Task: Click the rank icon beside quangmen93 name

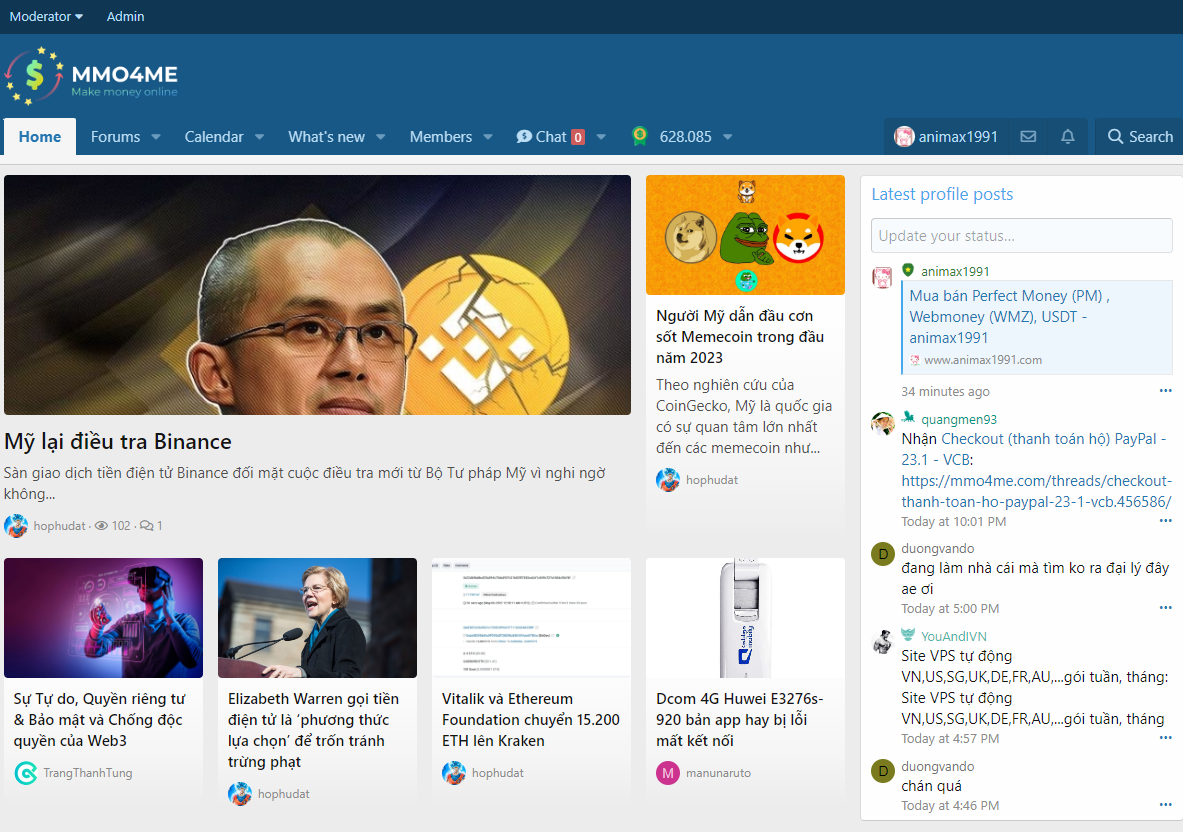Action: tap(908, 417)
